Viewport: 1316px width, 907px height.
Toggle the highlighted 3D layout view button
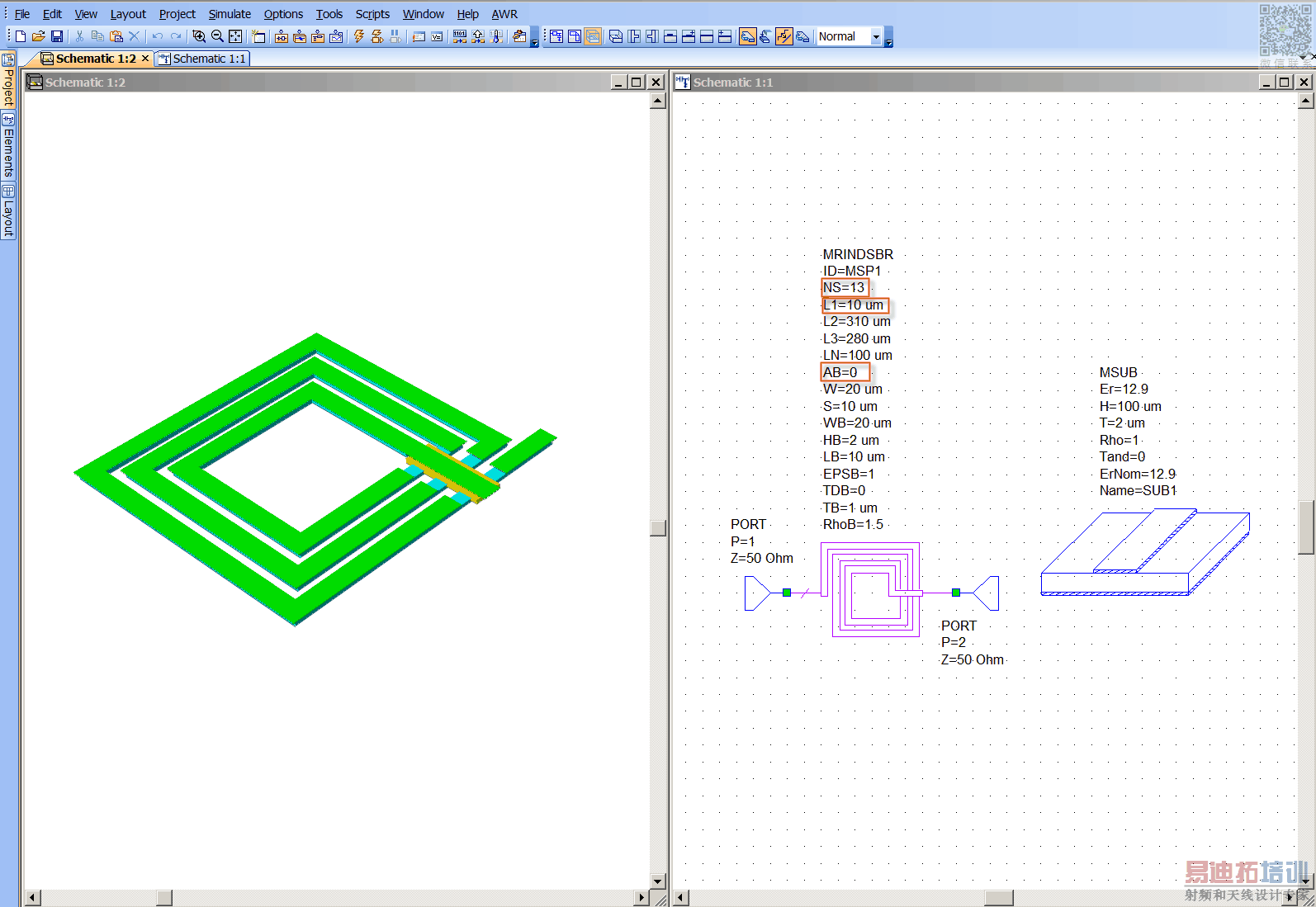point(593,36)
